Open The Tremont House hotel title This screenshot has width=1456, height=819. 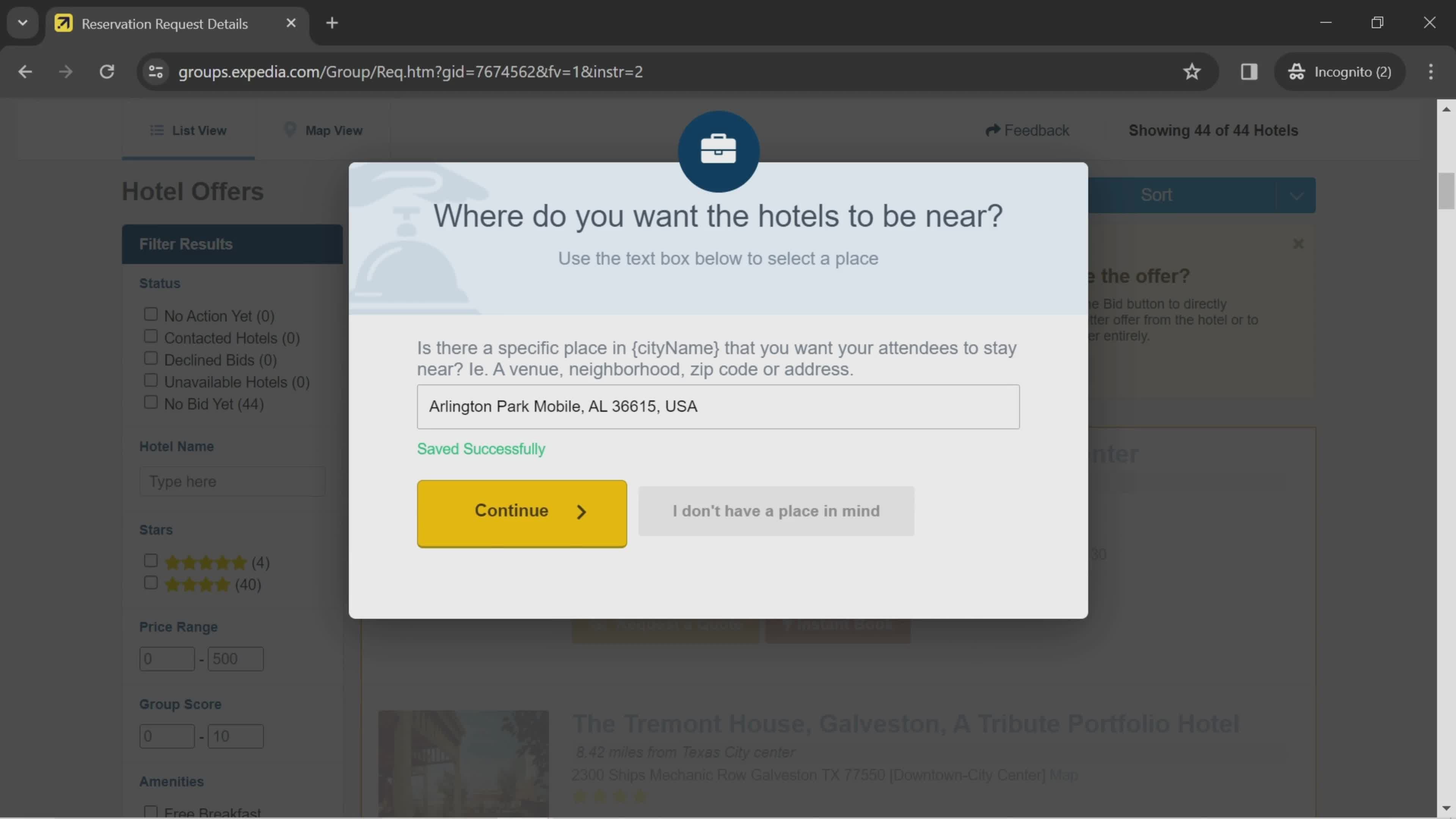(x=905, y=724)
